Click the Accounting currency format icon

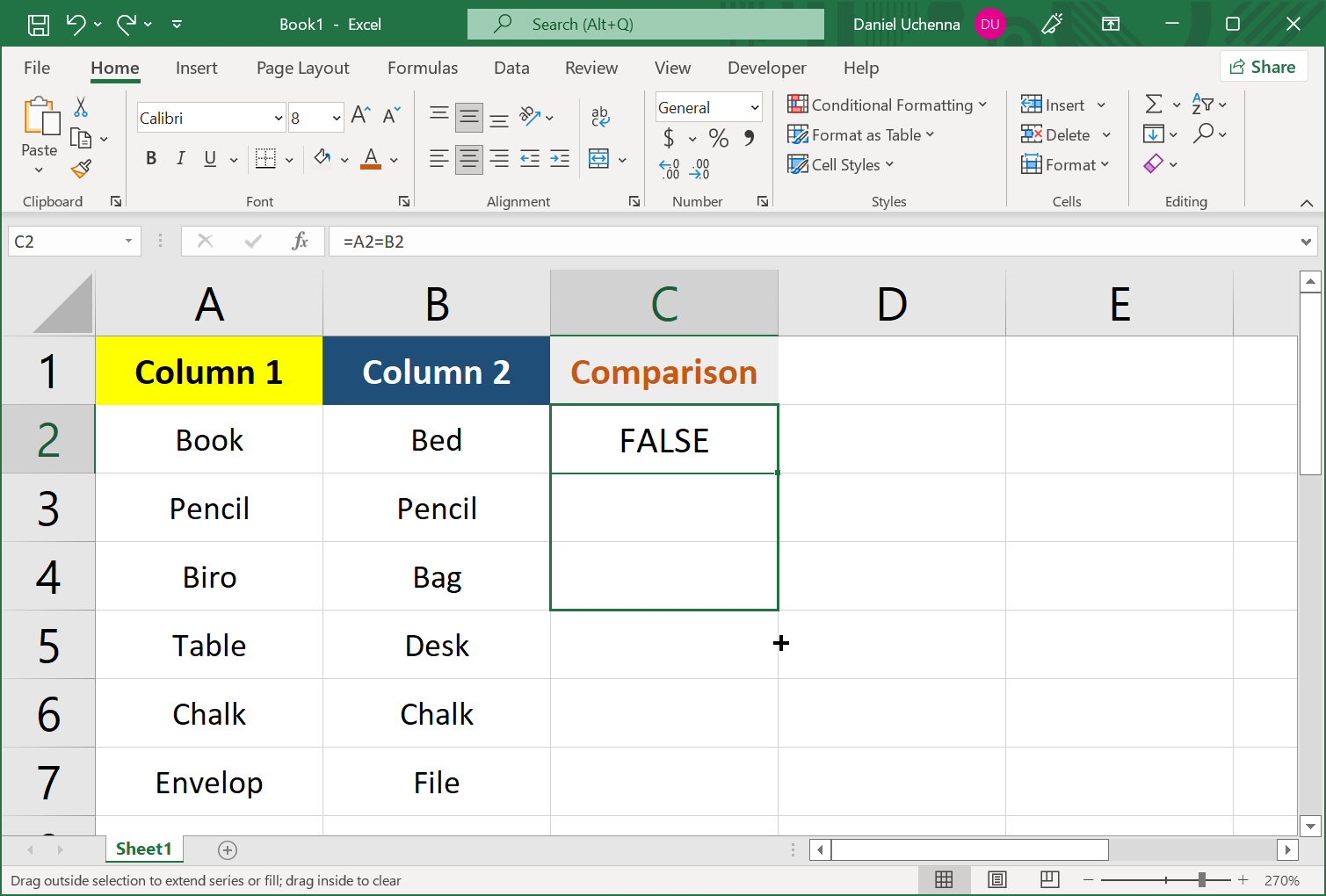[x=670, y=138]
